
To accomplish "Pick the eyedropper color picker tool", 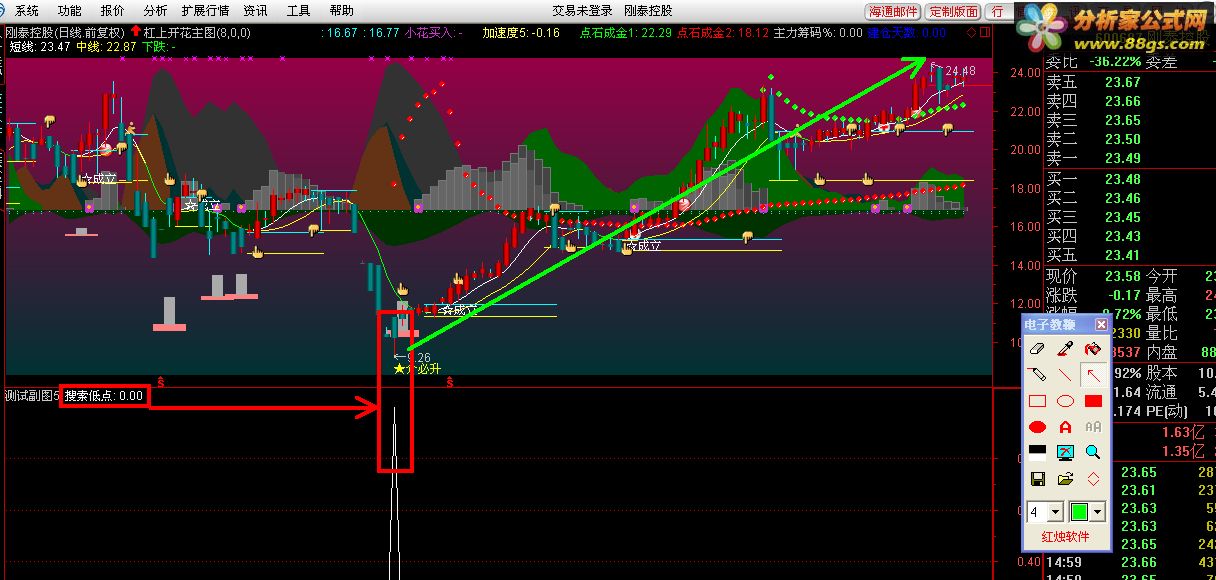I will pos(1065,349).
